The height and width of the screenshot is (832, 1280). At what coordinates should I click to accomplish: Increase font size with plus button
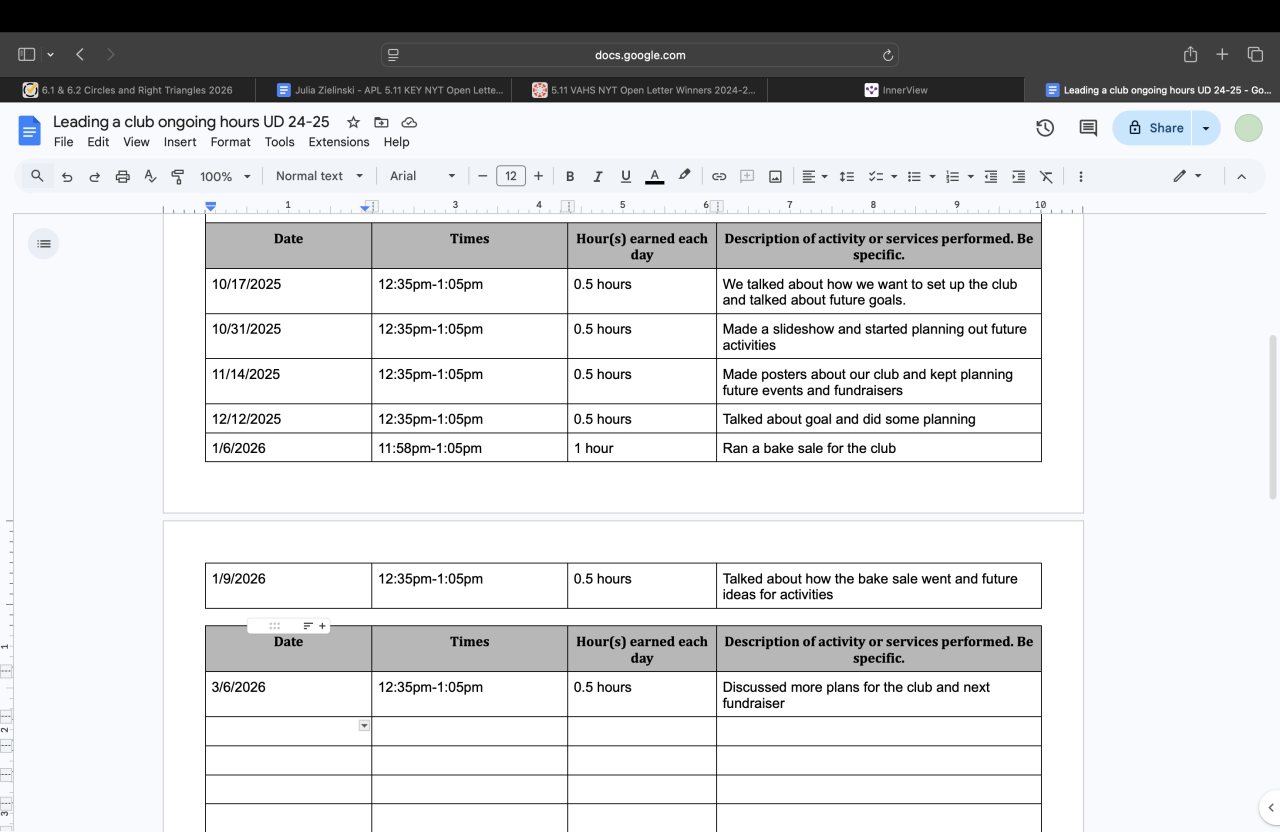[x=539, y=176]
